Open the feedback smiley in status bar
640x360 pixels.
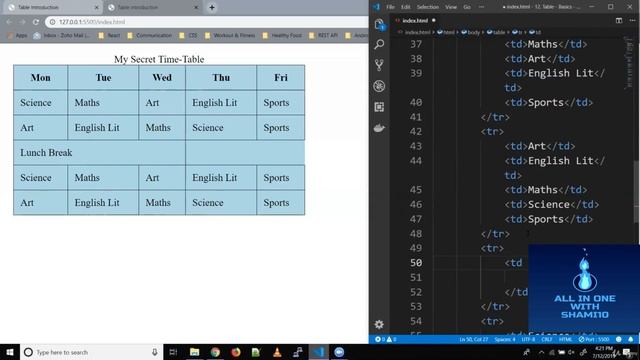pos(619,339)
